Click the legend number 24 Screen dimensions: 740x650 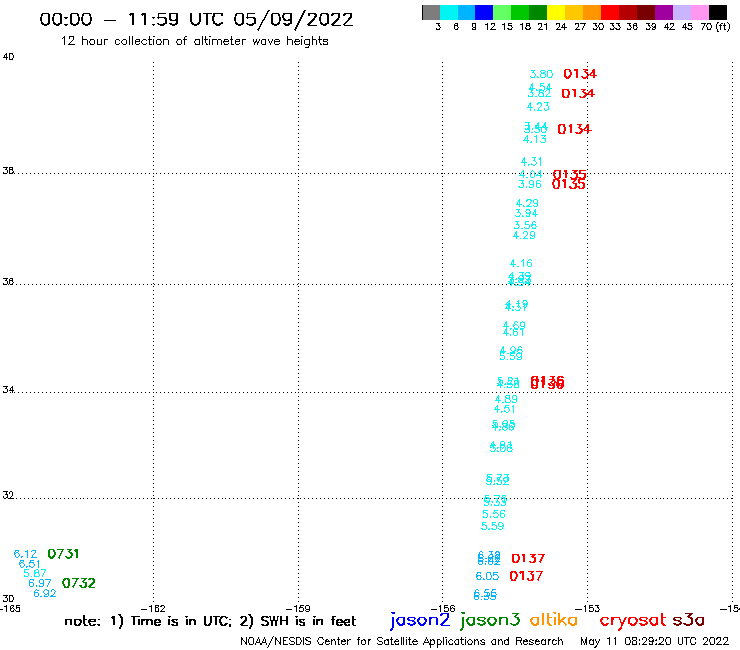tap(561, 27)
